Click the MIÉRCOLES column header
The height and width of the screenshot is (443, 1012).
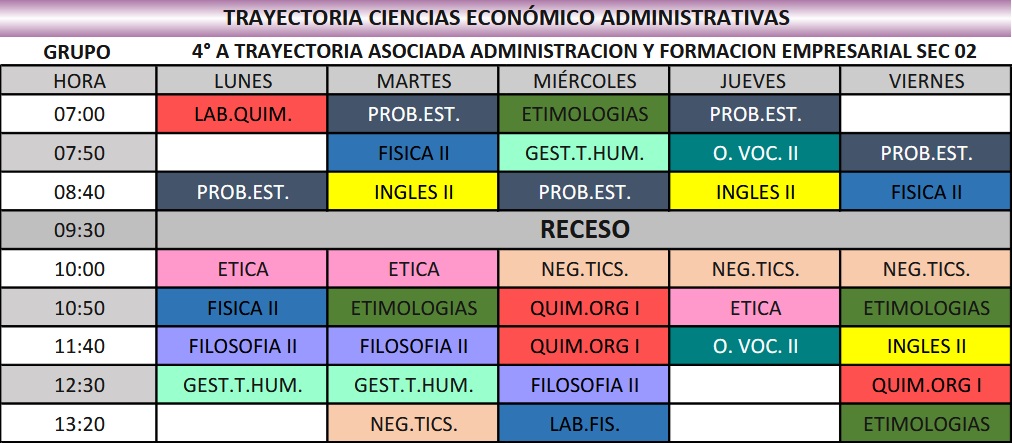coord(585,81)
